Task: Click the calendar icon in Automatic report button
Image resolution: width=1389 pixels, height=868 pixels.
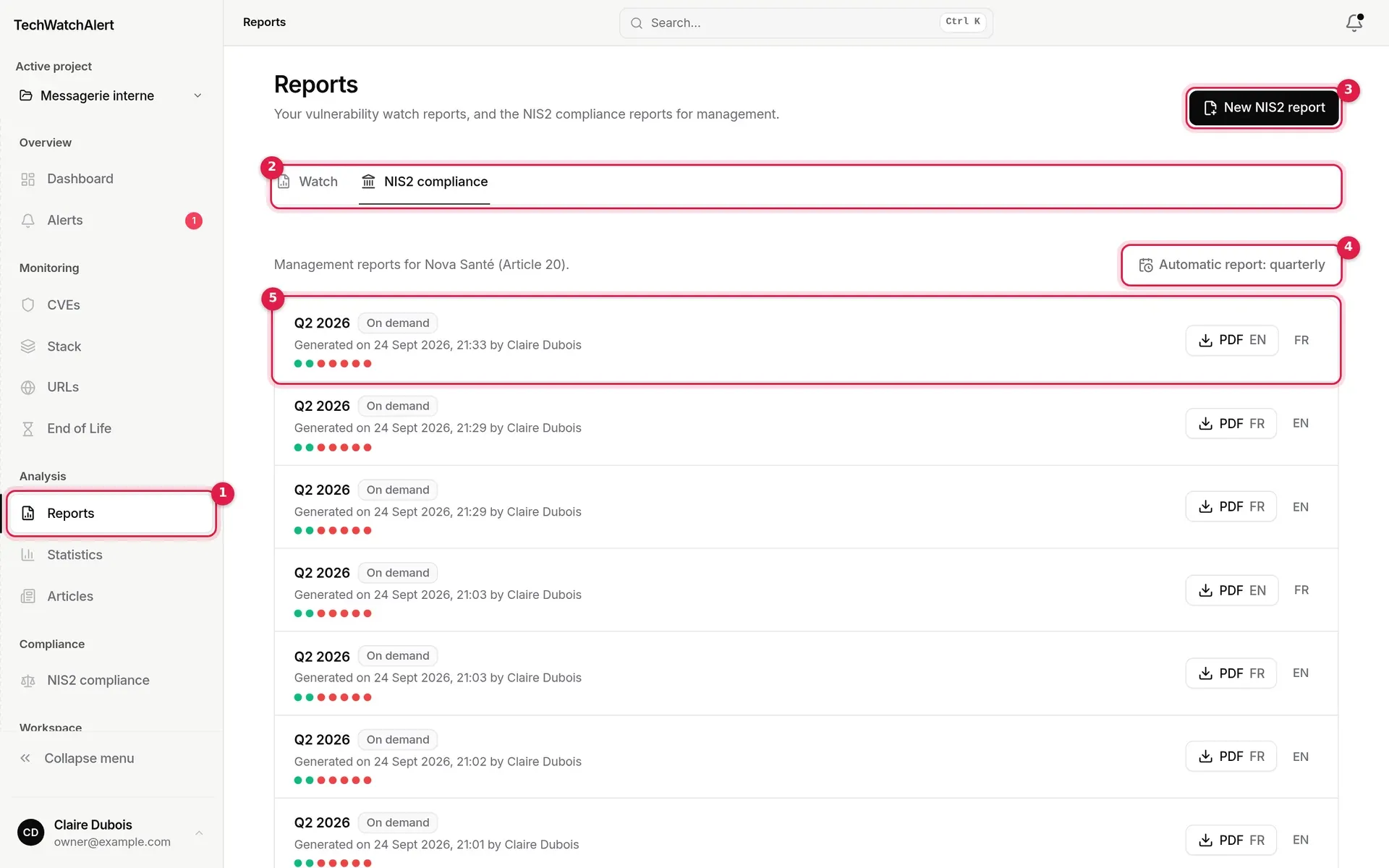Action: click(1146, 265)
